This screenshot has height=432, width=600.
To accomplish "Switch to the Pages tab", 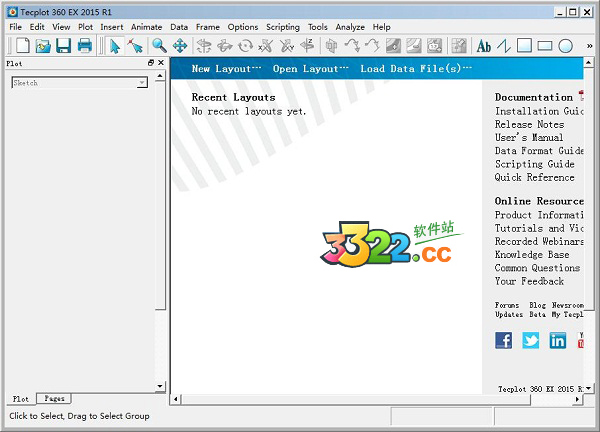I will click(x=54, y=399).
